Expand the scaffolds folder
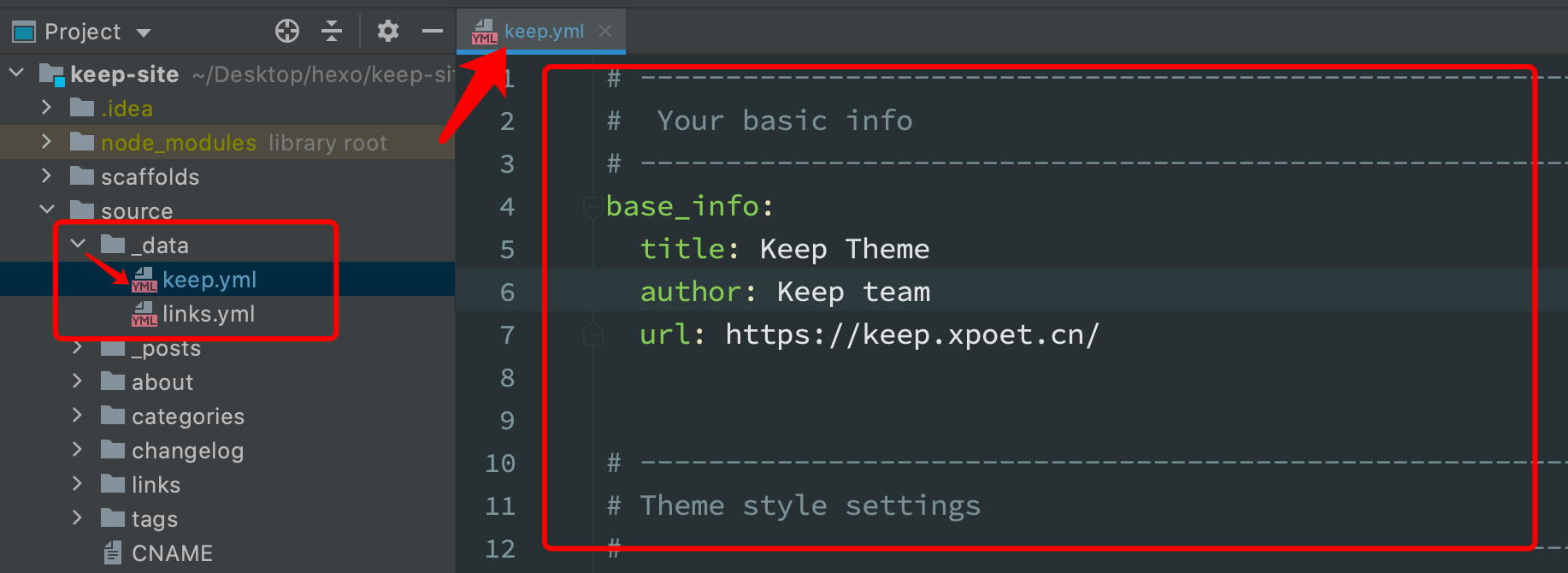The height and width of the screenshot is (573, 1568). pos(47,176)
